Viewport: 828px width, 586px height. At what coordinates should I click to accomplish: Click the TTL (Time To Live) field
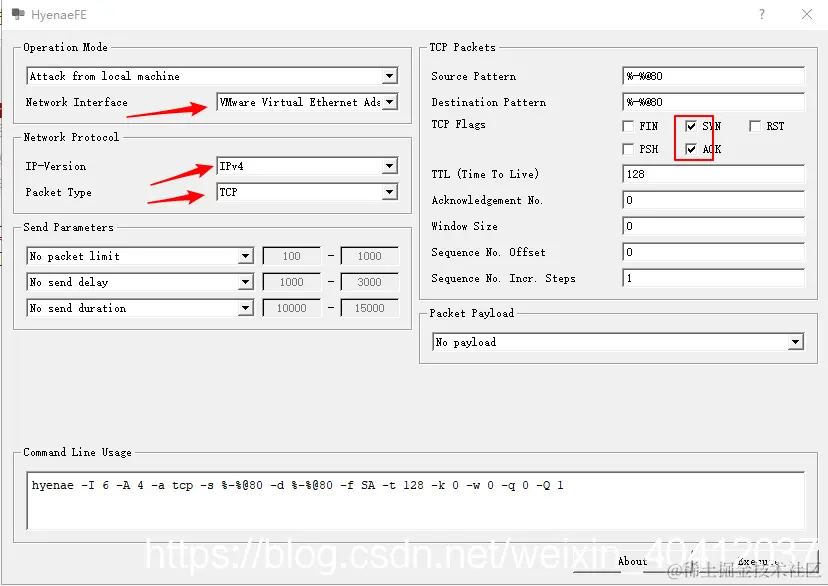tap(713, 174)
